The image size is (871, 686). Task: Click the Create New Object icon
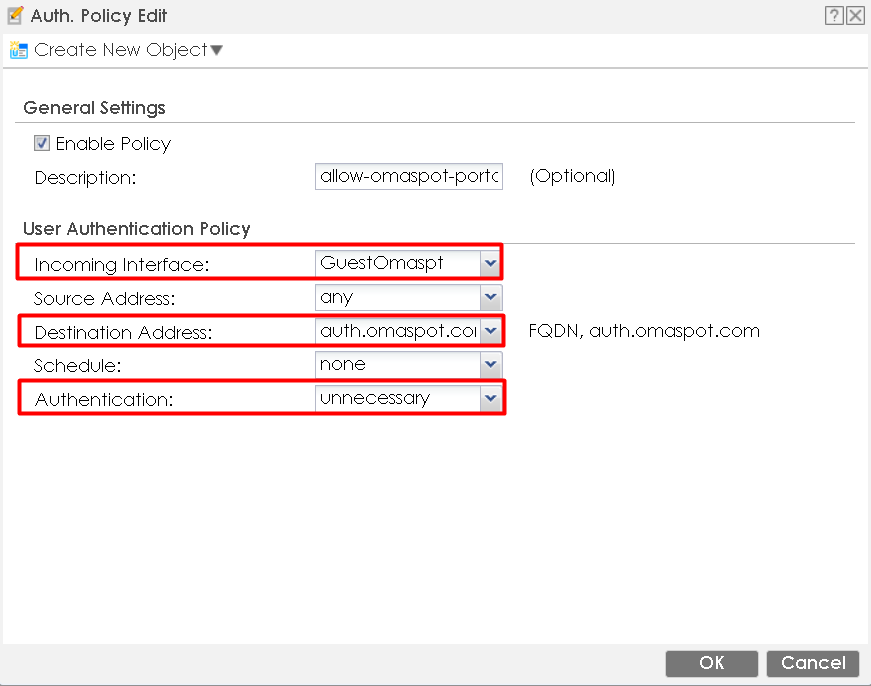(18, 50)
